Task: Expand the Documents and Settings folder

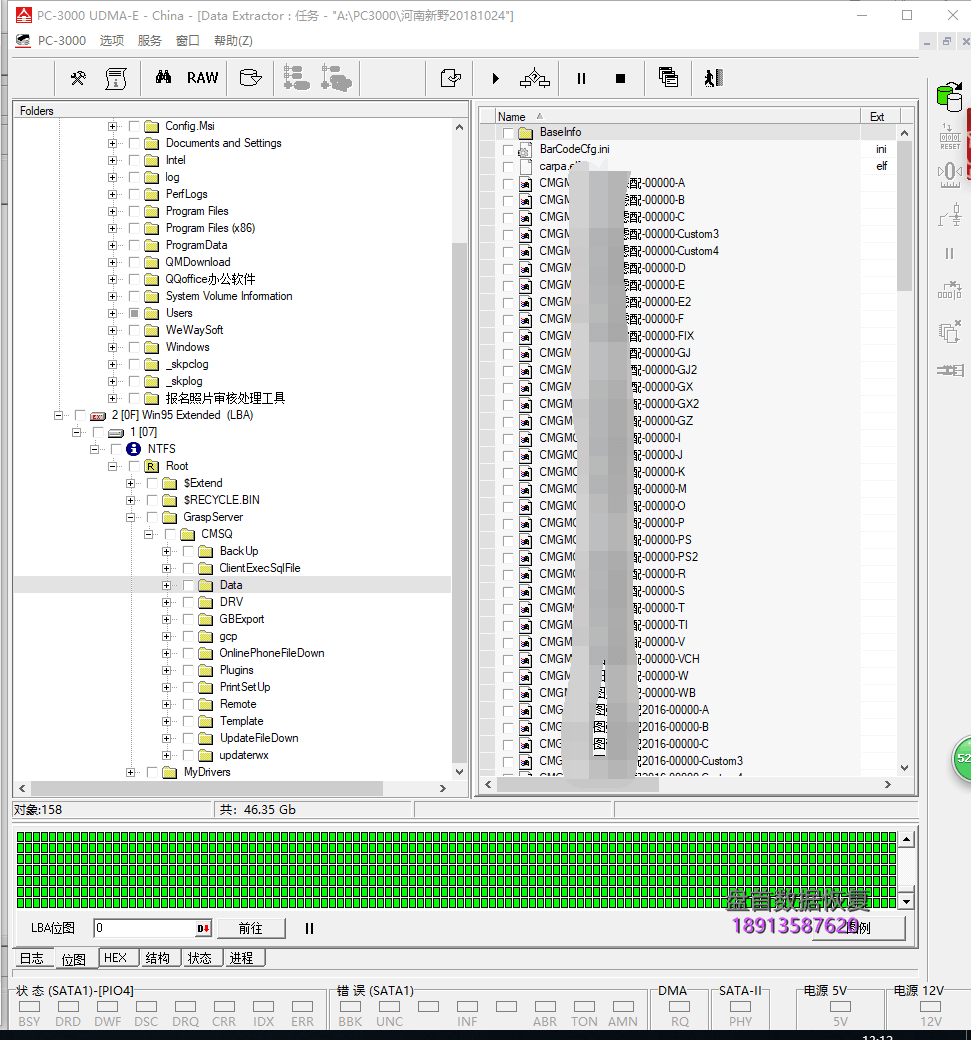Action: click(112, 143)
